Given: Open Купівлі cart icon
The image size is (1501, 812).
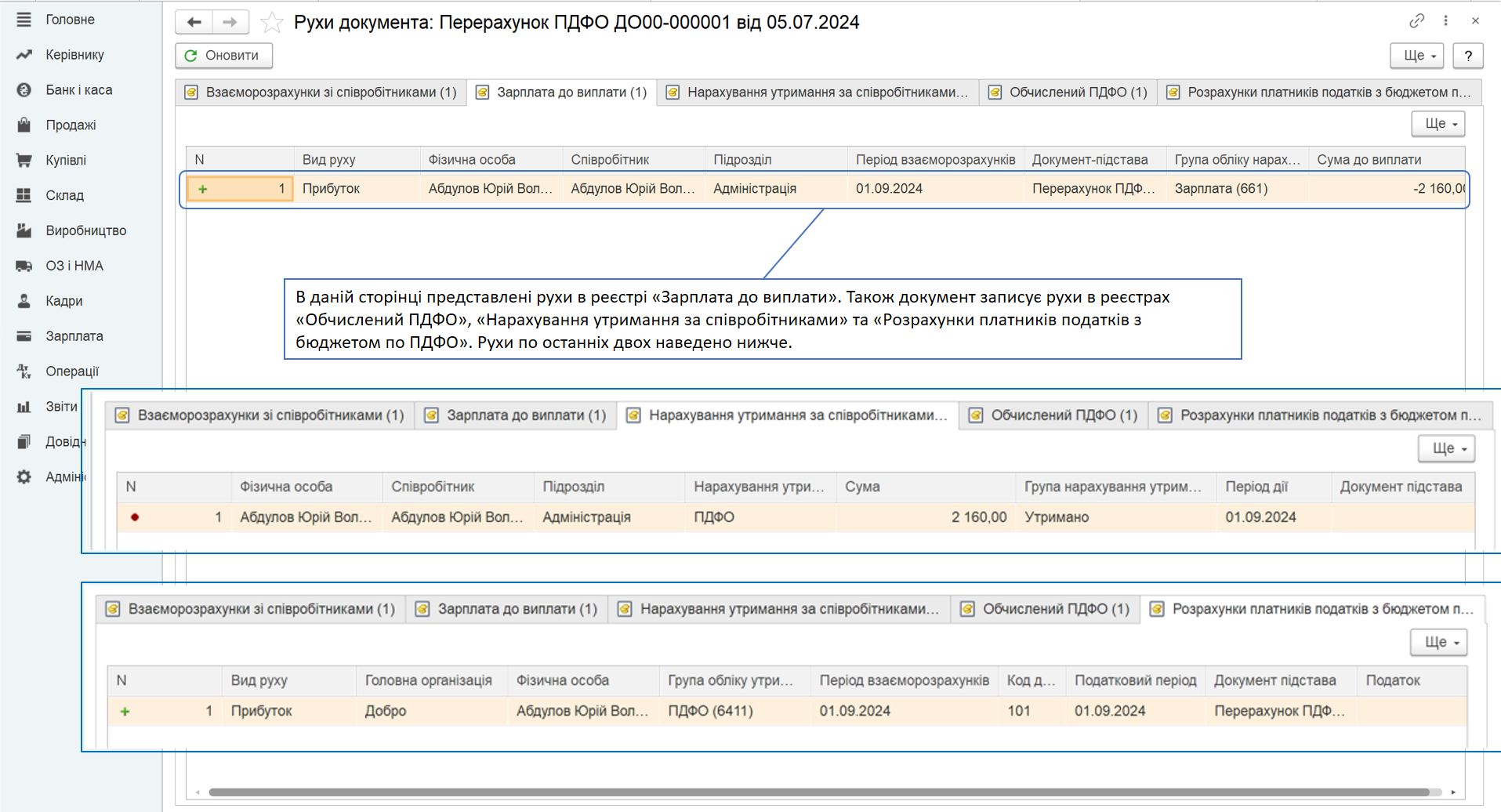Looking at the screenshot, I should [24, 160].
